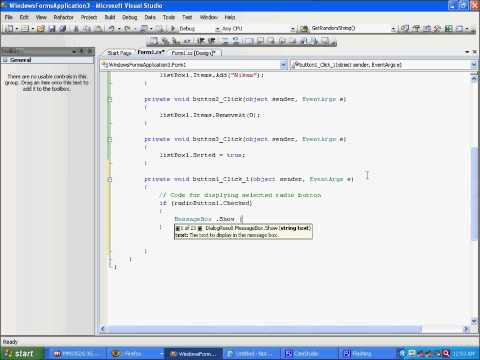Screen dimensions: 480x360
Task: Open Solution Explorer from the toolbar
Action: tap(405, 29)
